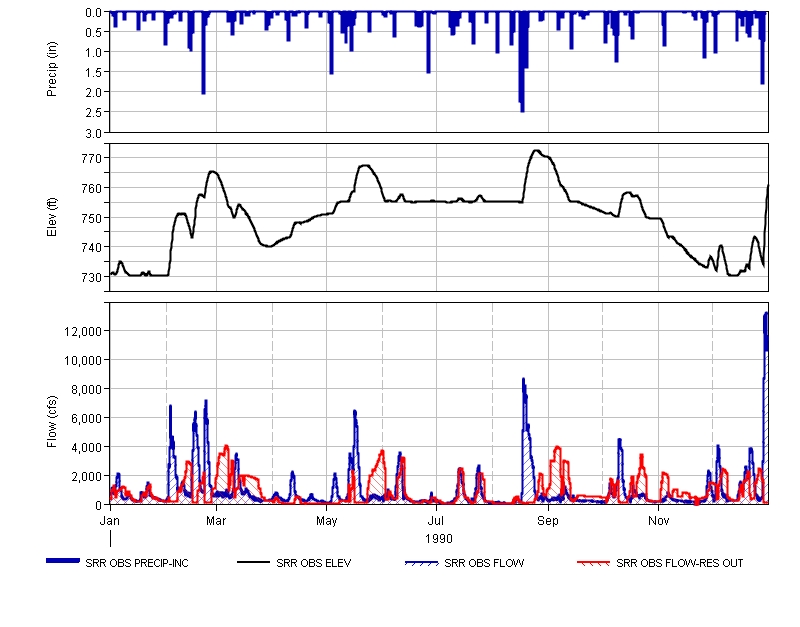Click the blue hatched flow legend sample
The width and height of the screenshot is (800, 627).
pos(421,563)
